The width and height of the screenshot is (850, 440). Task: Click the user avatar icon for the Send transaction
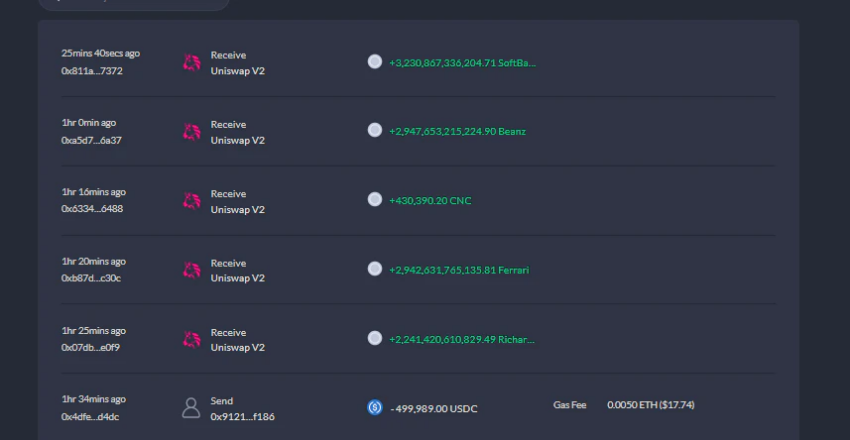click(x=191, y=408)
